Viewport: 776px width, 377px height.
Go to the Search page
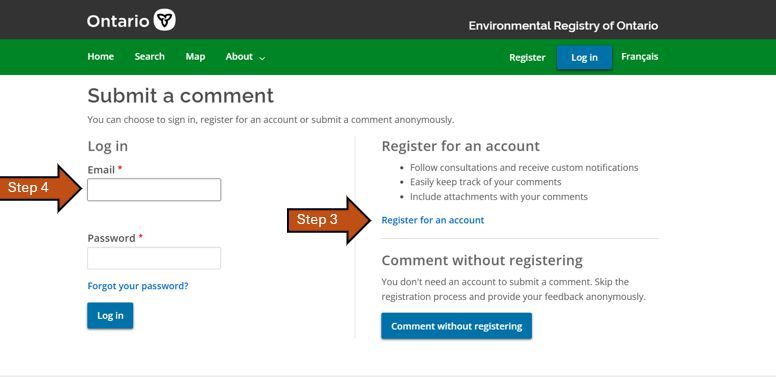pos(149,56)
